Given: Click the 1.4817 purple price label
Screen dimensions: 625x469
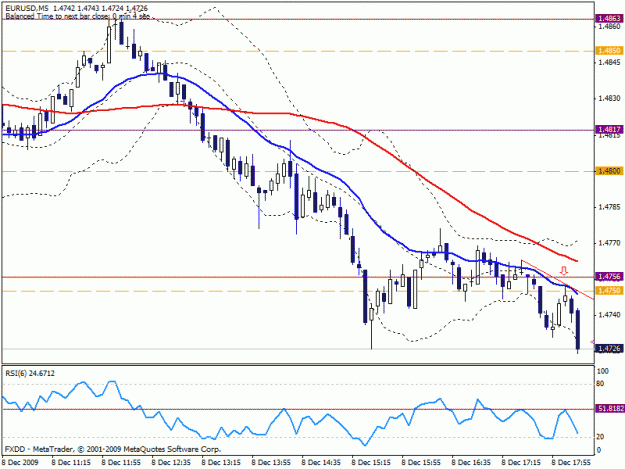Looking at the screenshot, I should coord(609,130).
